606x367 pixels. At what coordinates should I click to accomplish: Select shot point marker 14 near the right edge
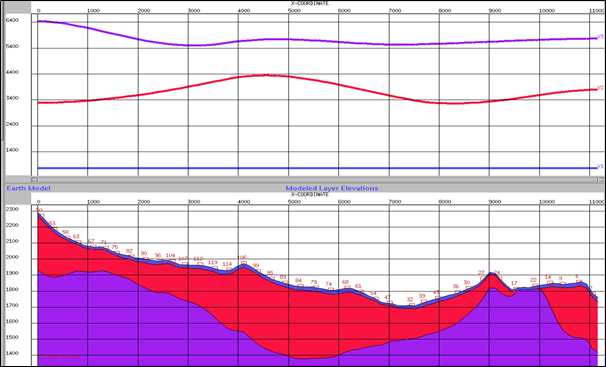click(x=550, y=283)
